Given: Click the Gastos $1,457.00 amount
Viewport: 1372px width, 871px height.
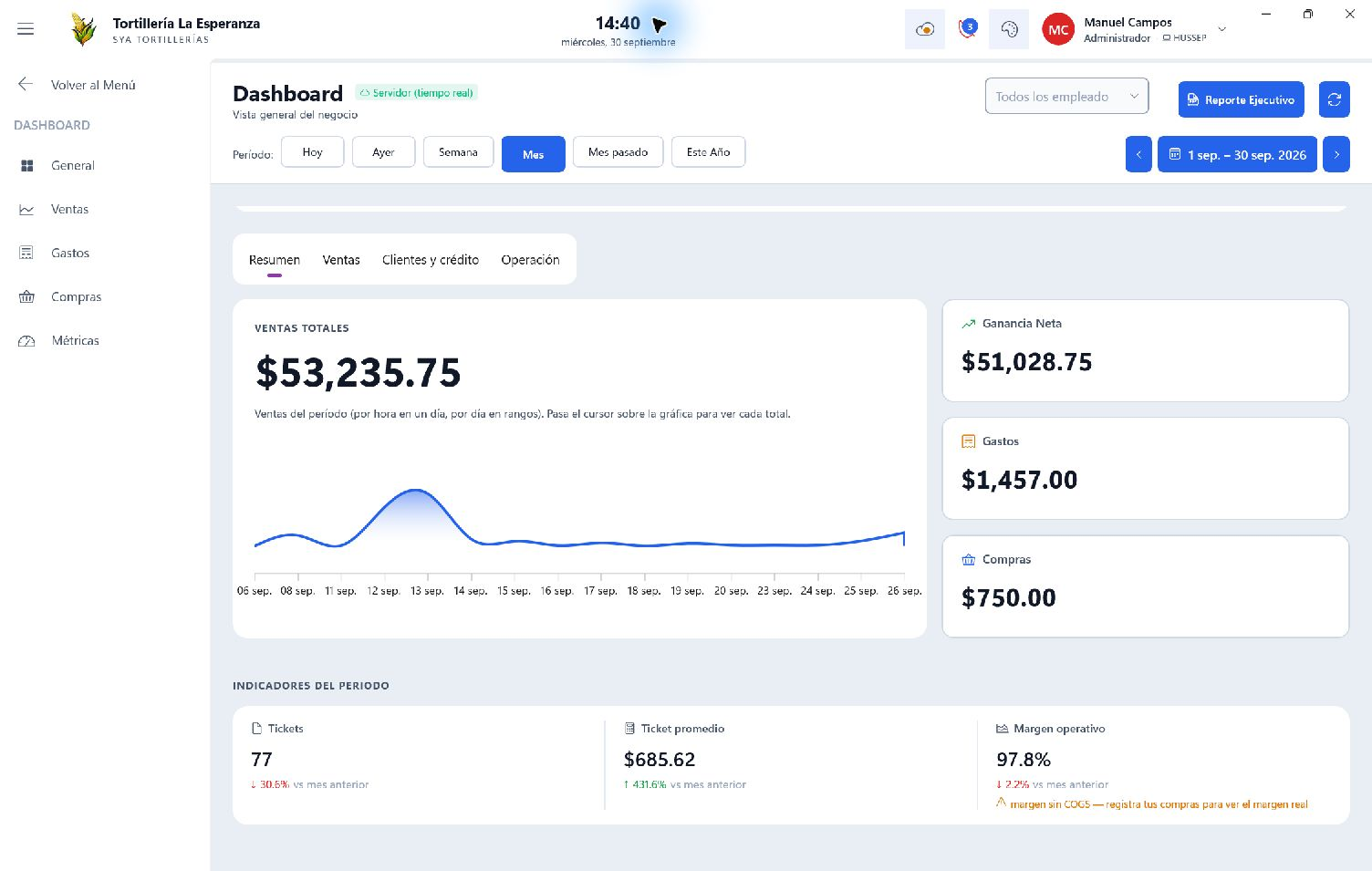Looking at the screenshot, I should point(1019,480).
